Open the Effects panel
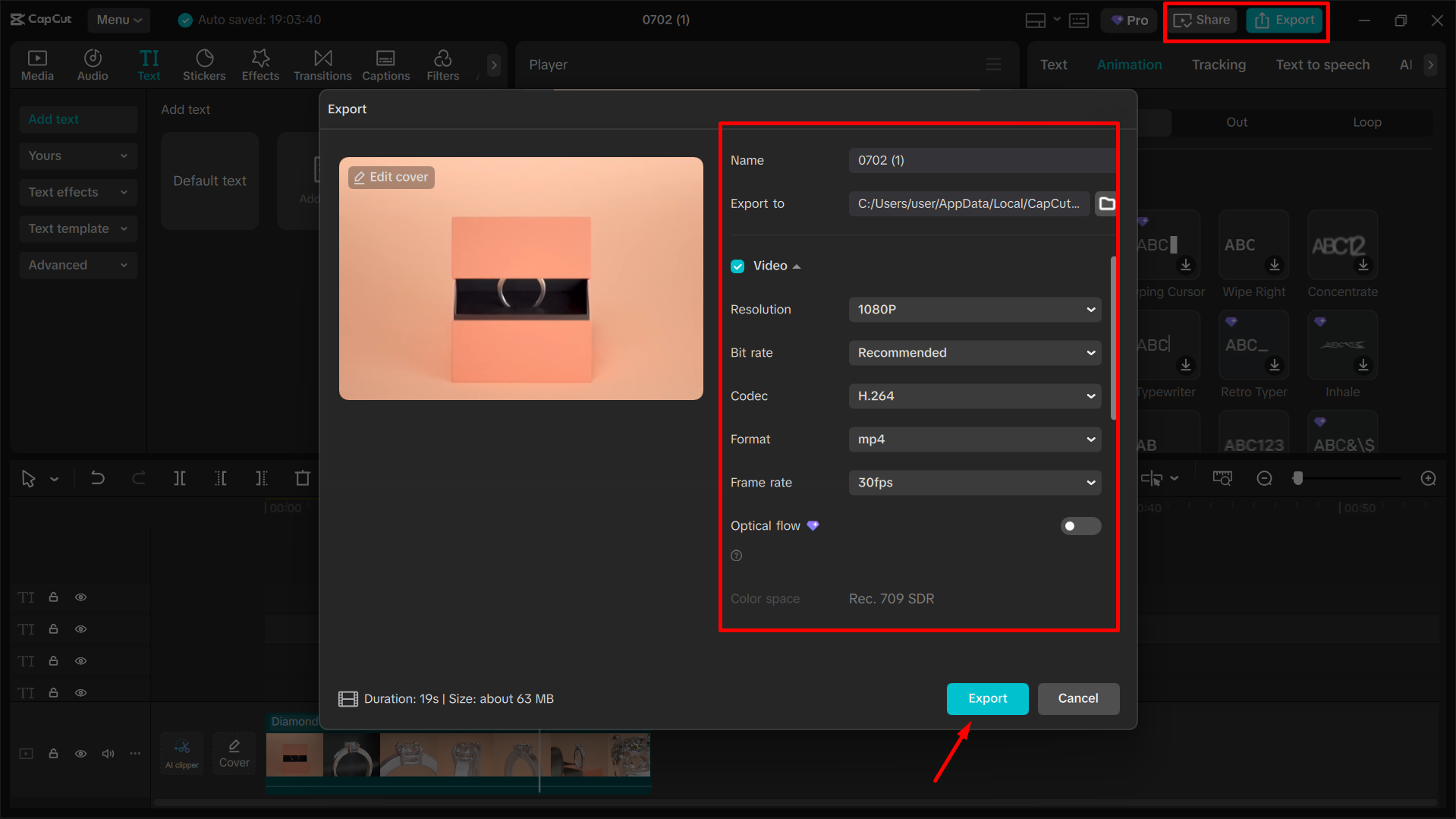The height and width of the screenshot is (819, 1456). (260, 64)
